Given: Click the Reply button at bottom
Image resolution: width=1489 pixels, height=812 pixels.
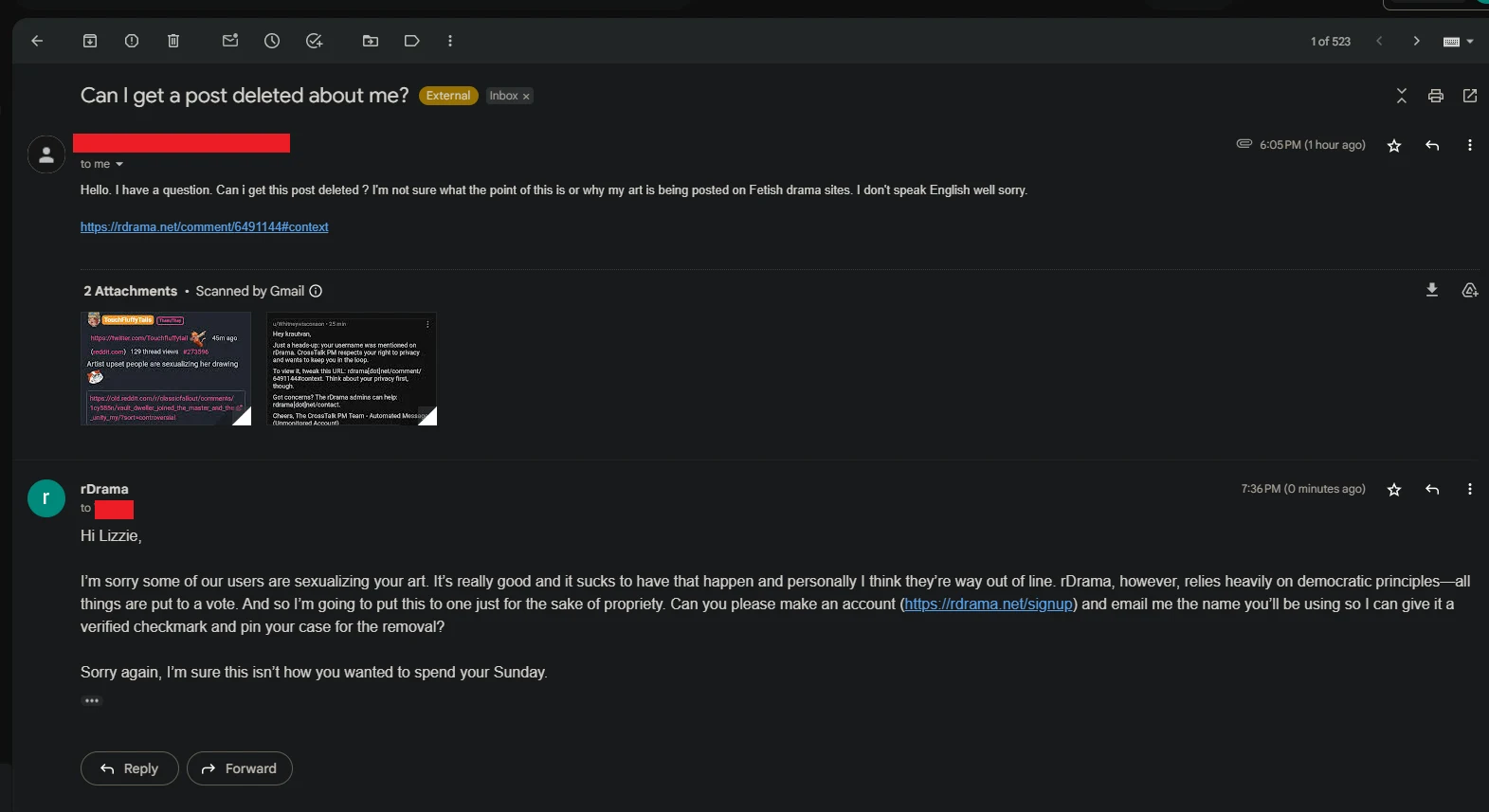Looking at the screenshot, I should (x=130, y=768).
